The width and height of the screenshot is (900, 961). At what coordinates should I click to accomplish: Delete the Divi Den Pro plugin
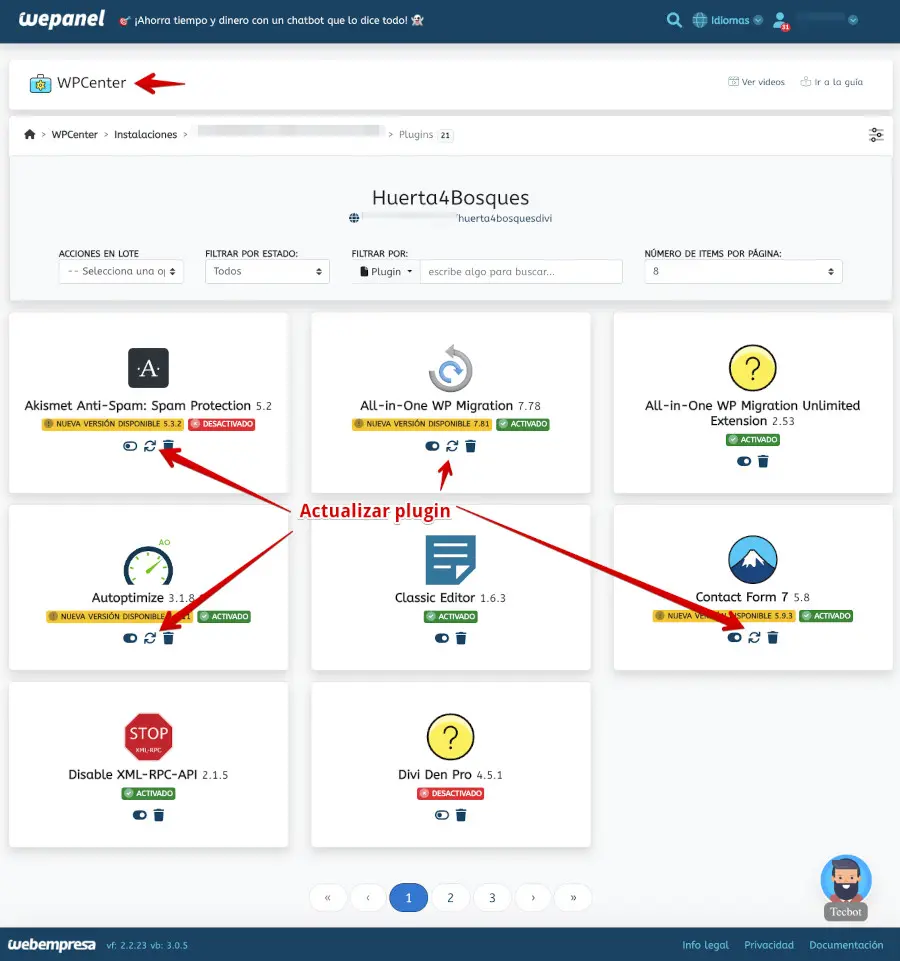click(461, 815)
